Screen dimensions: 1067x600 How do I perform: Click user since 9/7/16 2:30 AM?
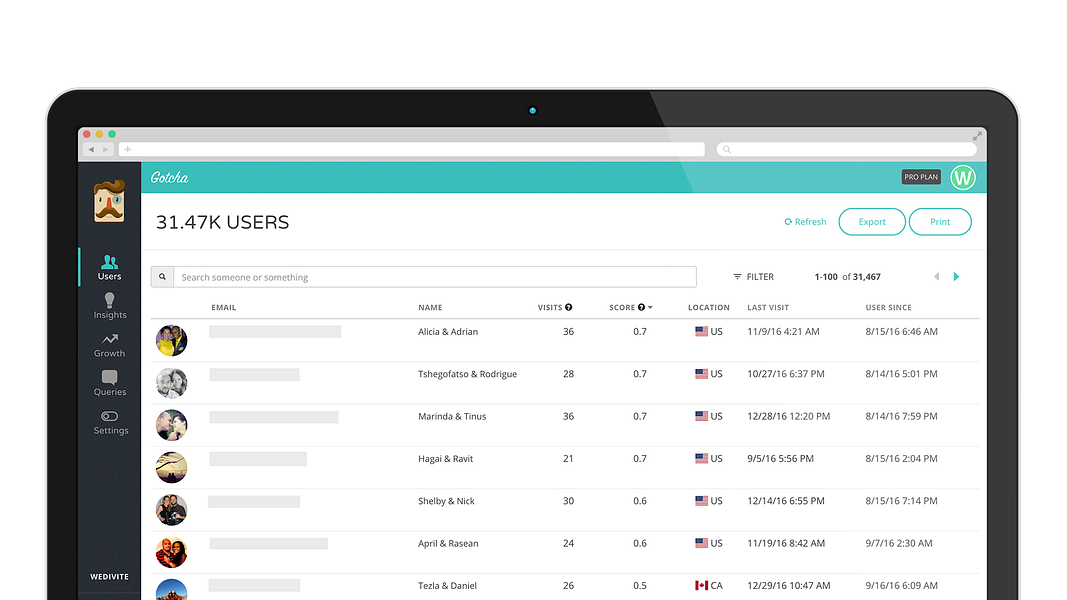(x=899, y=543)
